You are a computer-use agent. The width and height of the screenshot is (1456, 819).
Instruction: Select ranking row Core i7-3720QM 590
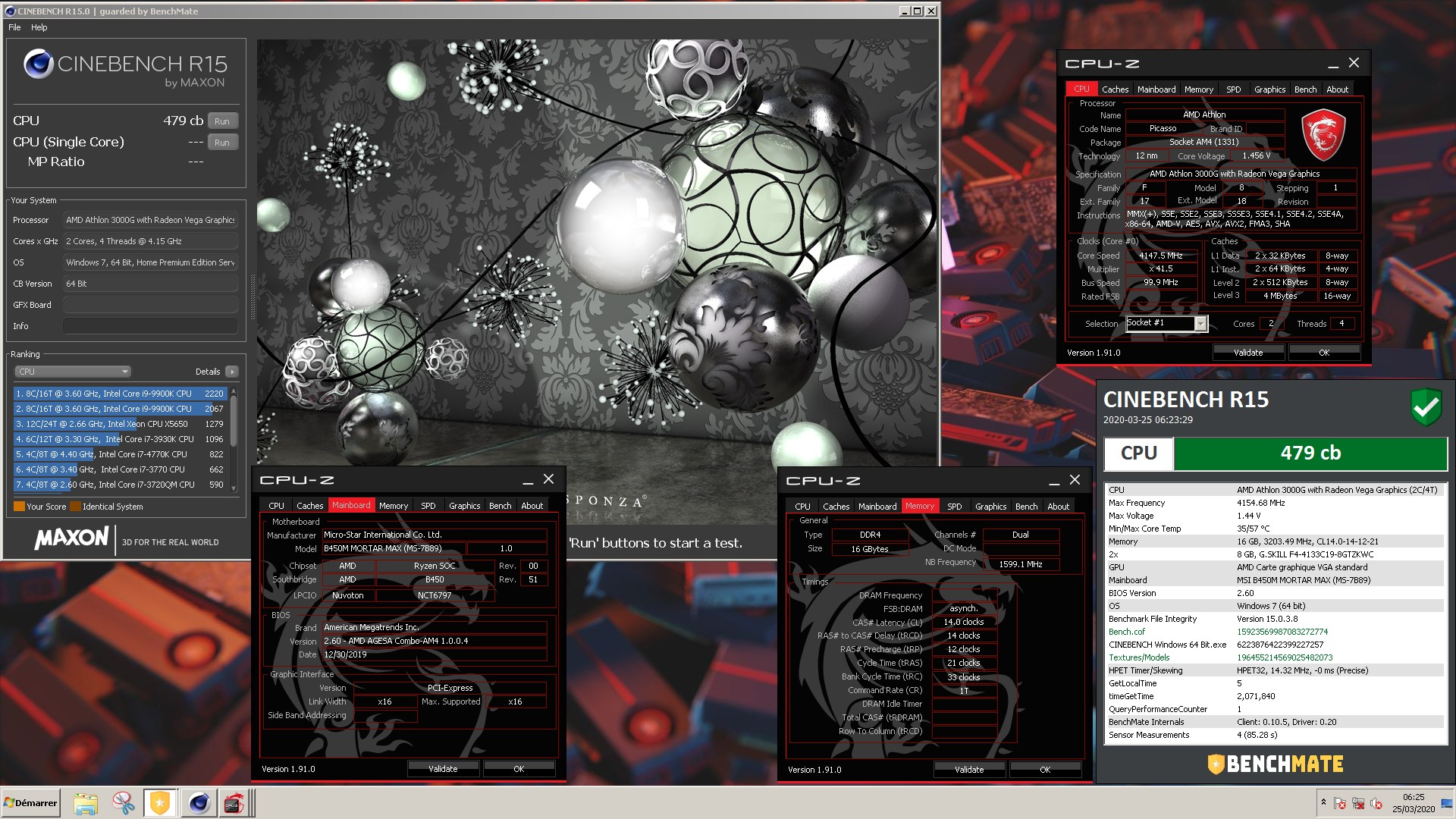(x=120, y=485)
